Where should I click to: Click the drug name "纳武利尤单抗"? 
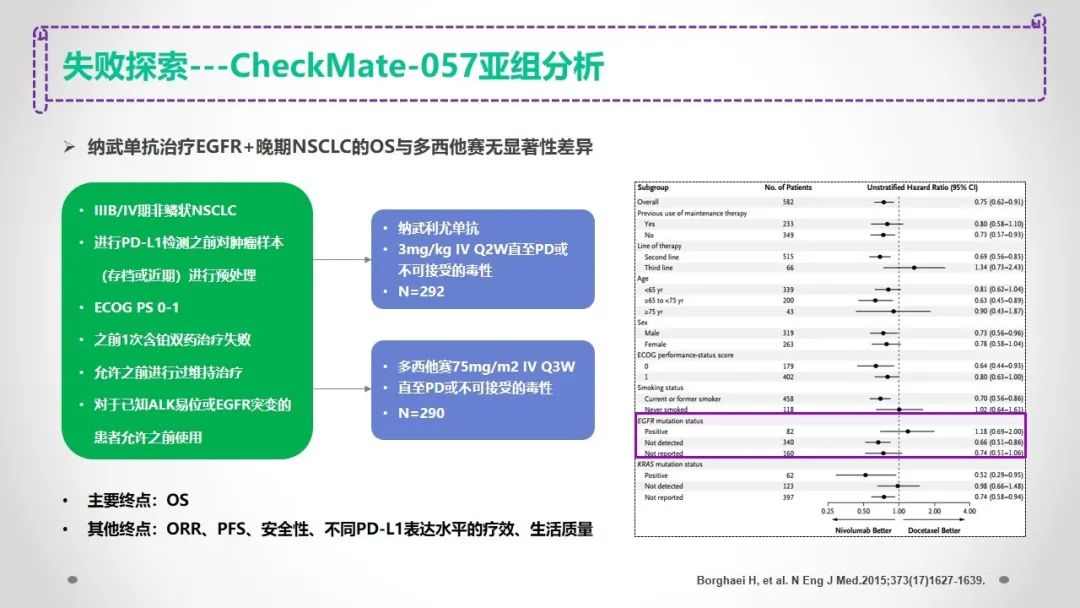pos(438,229)
